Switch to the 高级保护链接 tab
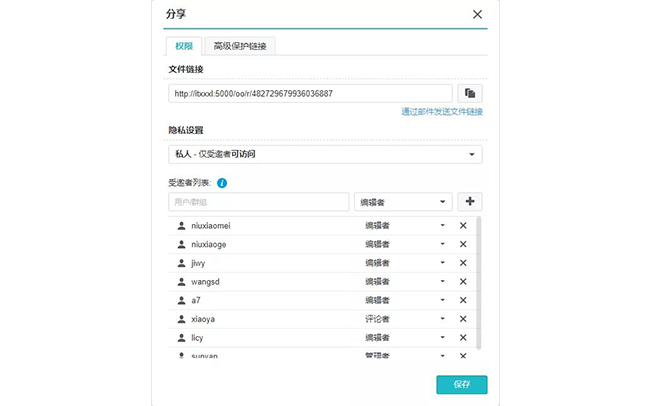650x406 pixels. click(240, 46)
